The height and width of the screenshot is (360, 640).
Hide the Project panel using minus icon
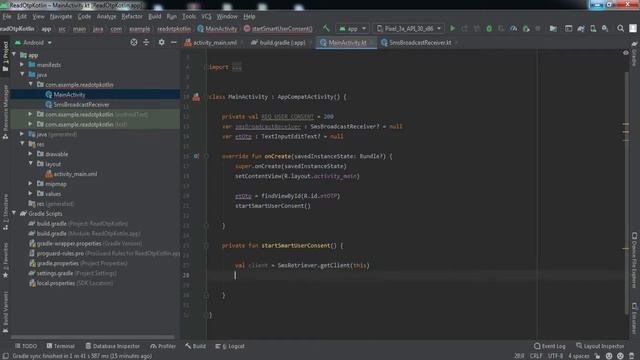pos(174,42)
